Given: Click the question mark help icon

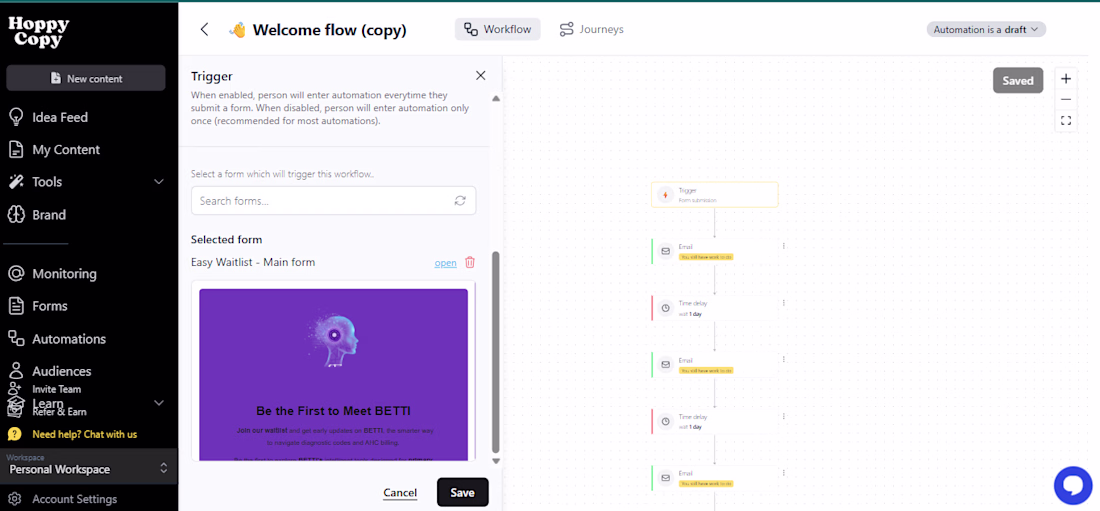Looking at the screenshot, I should 15,434.
